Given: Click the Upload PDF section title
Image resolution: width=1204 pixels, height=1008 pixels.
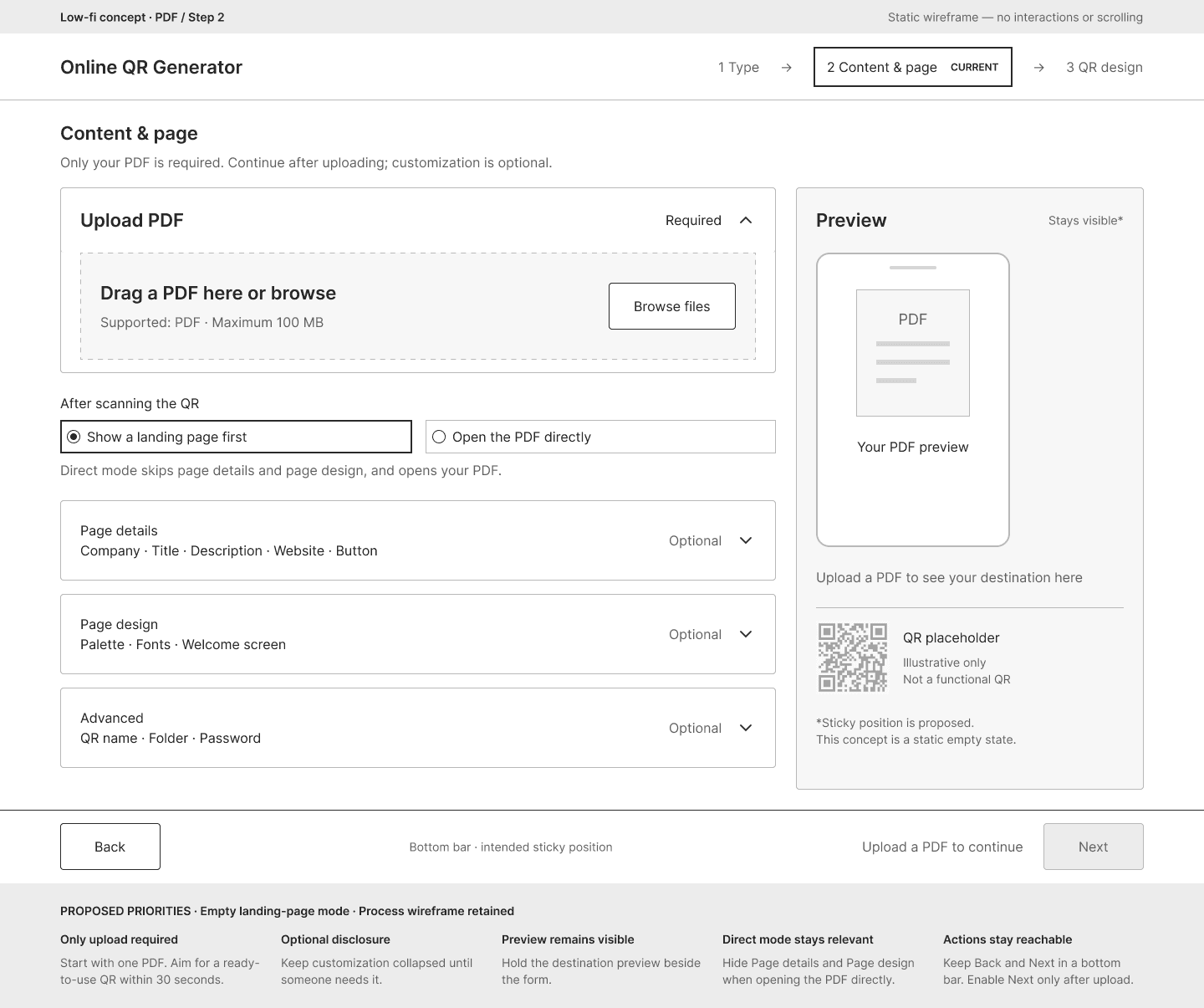Looking at the screenshot, I should [132, 220].
